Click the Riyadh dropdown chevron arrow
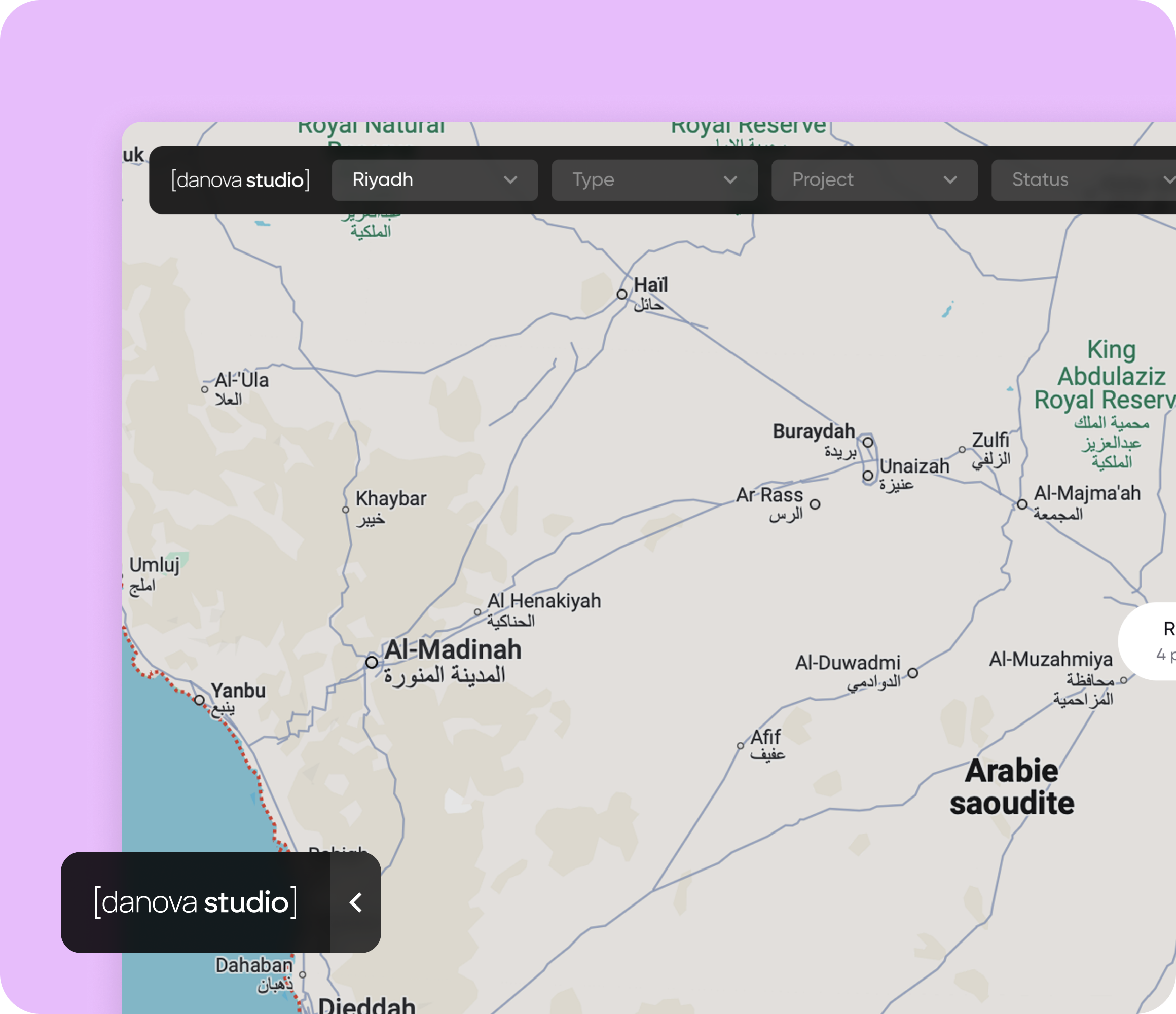Viewport: 1176px width, 1014px height. 510,180
